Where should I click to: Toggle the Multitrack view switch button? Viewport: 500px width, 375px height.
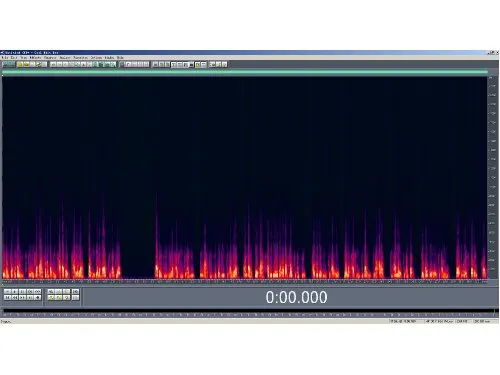click(9, 64)
